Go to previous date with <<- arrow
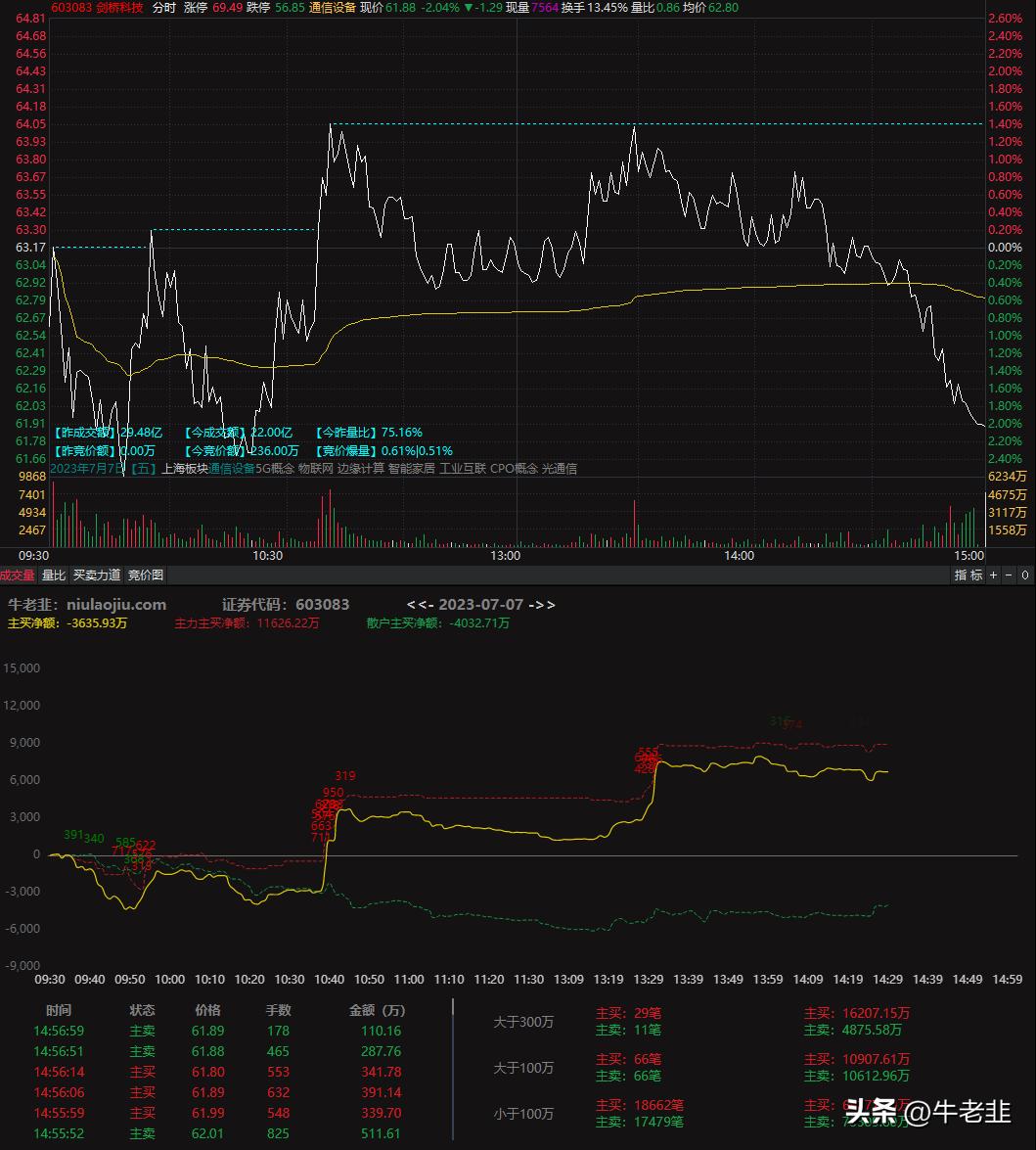 [420, 604]
